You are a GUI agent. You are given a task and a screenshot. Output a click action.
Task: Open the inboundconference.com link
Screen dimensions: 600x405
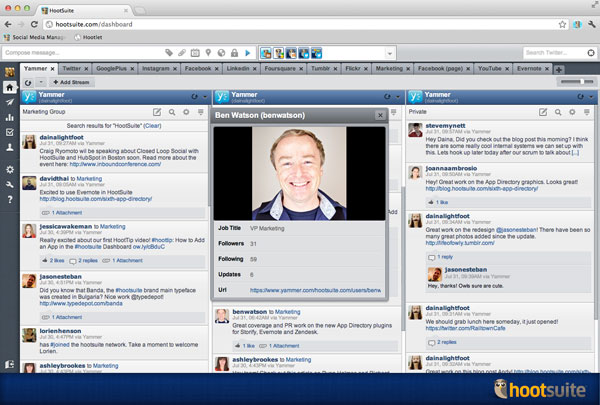pos(115,164)
